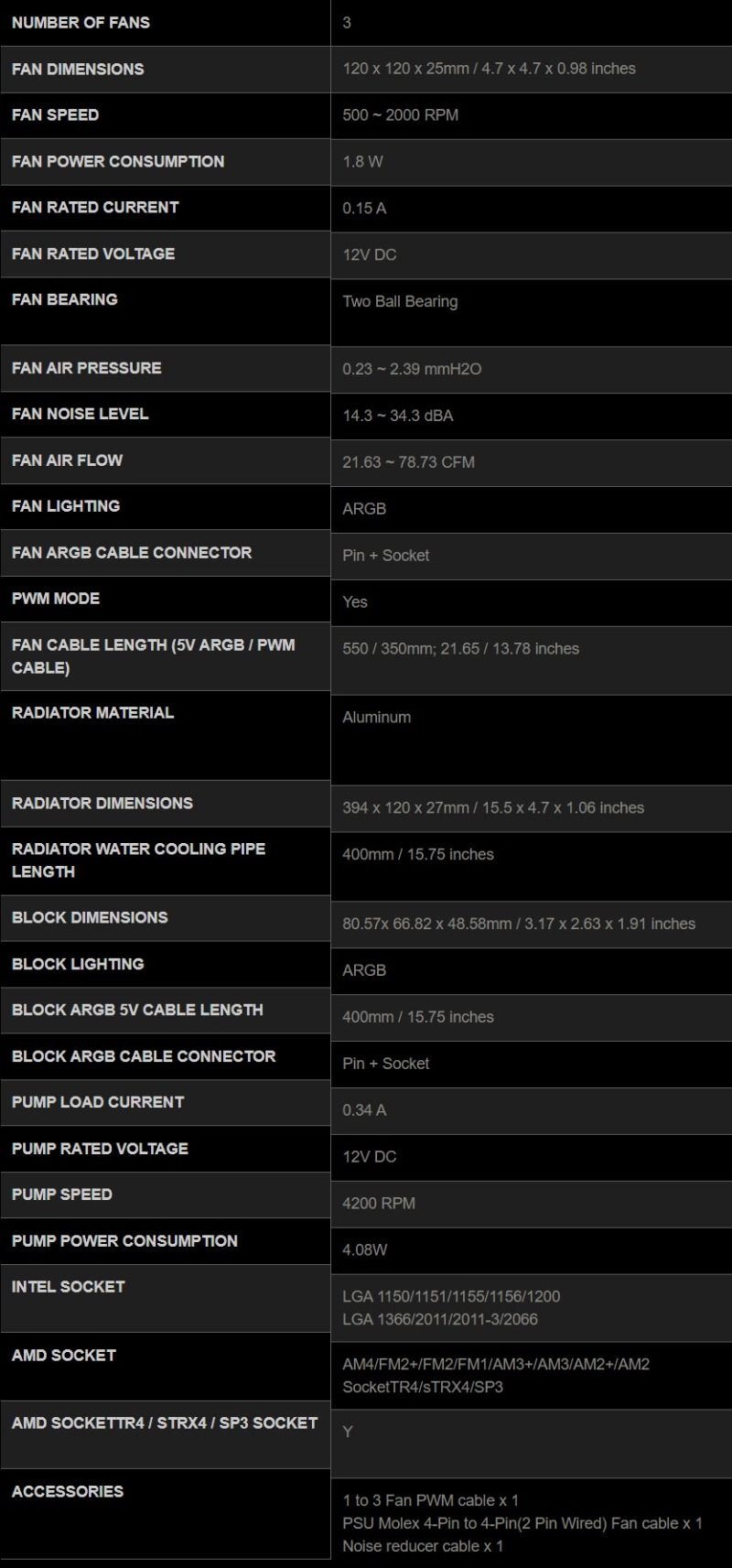Click the Fan Air Pressure row label

[87, 368]
